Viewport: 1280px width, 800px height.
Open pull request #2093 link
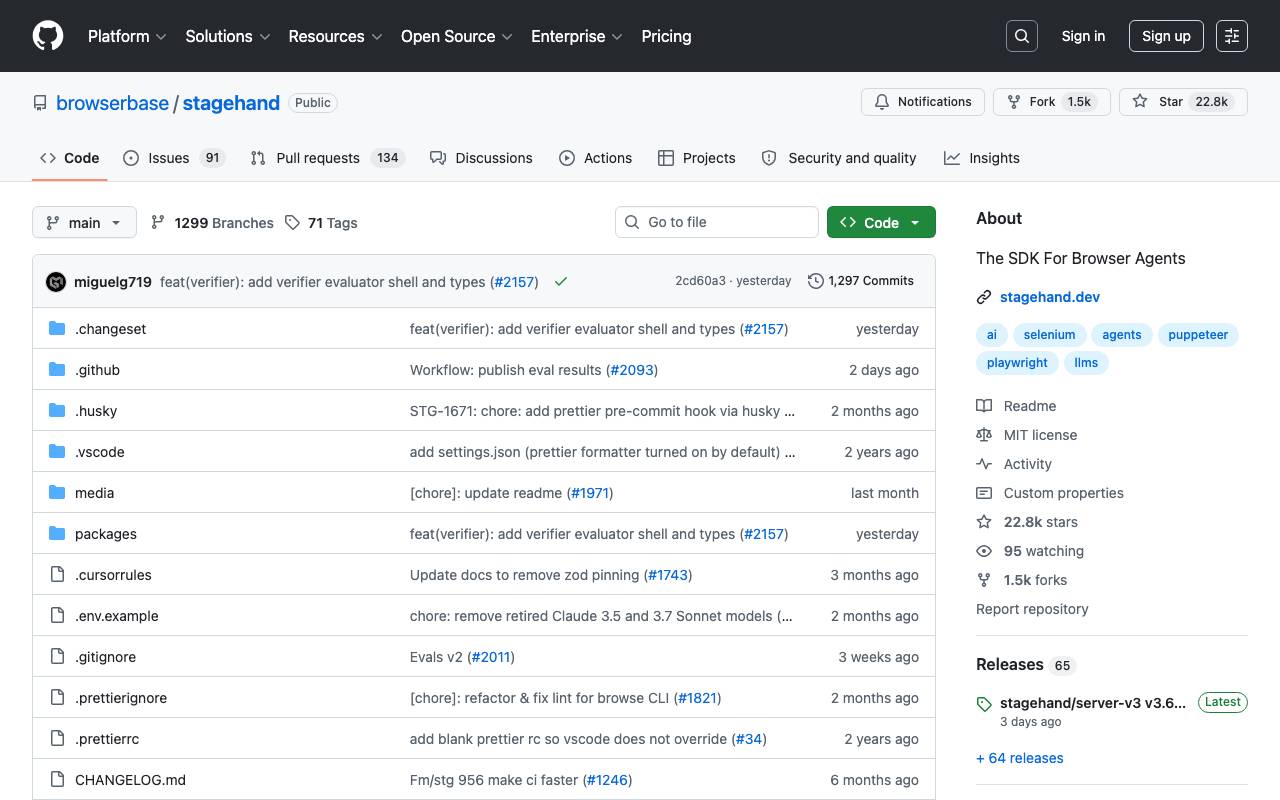[x=632, y=370]
